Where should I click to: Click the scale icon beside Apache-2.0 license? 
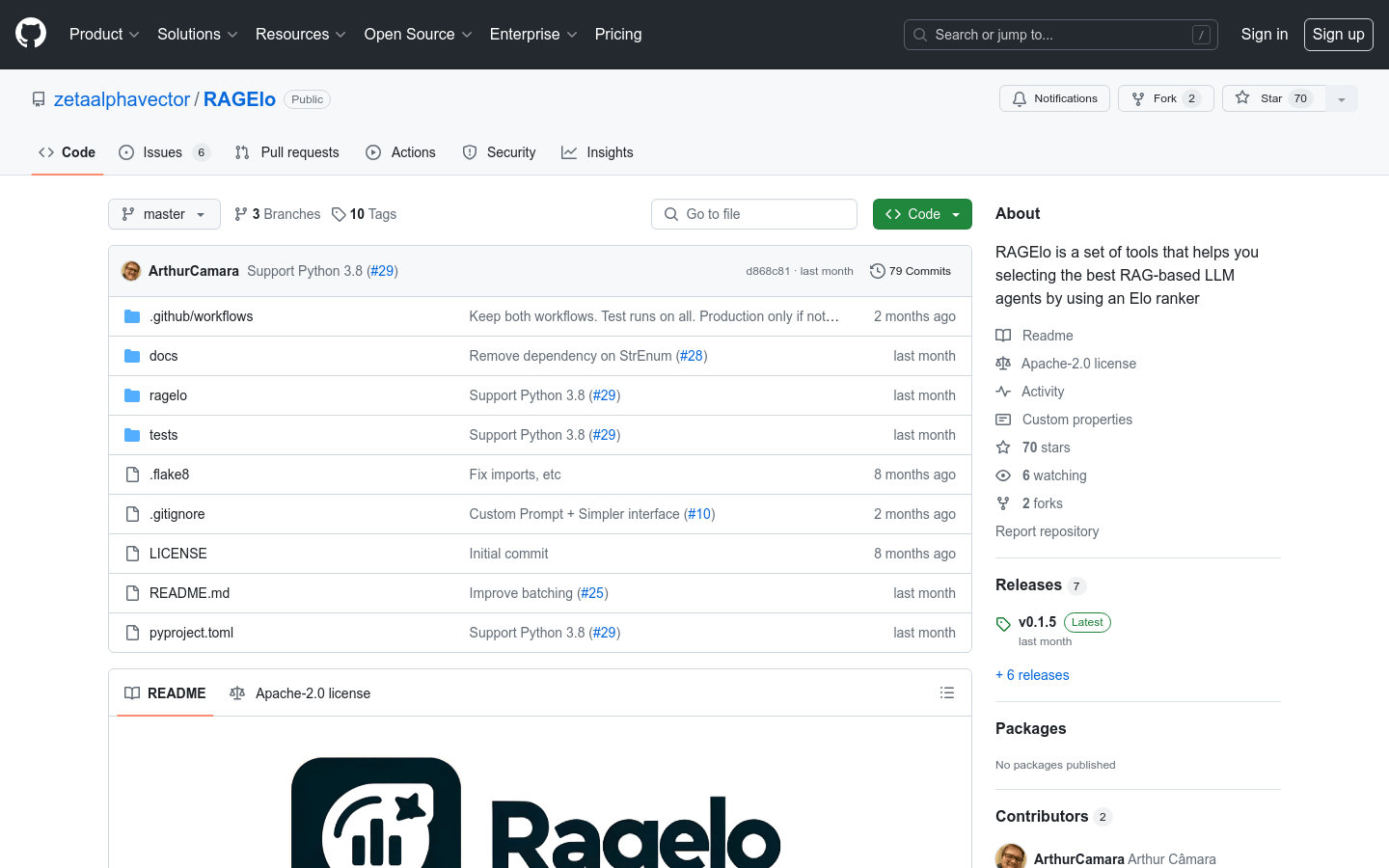click(x=1003, y=364)
